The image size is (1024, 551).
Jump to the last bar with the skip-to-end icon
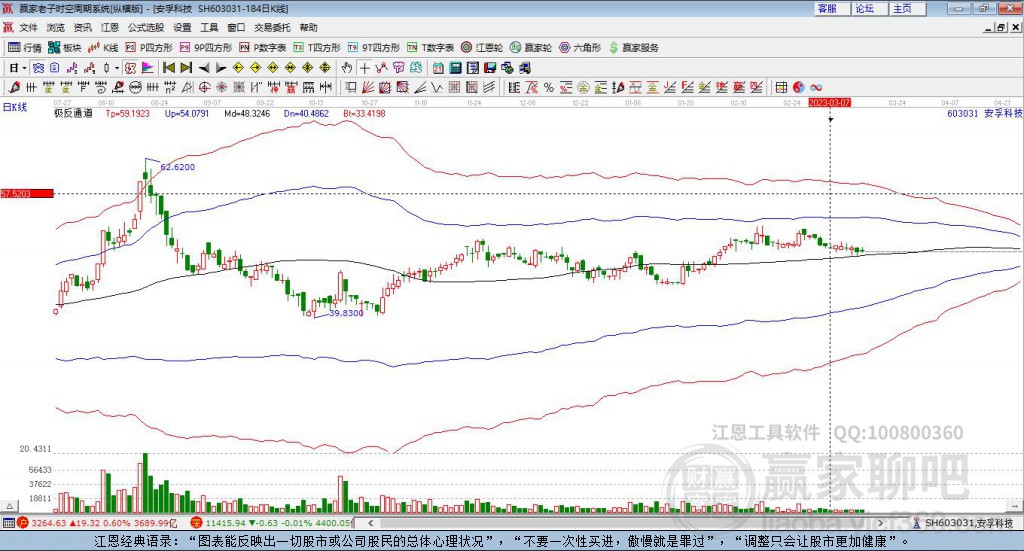coord(186,68)
